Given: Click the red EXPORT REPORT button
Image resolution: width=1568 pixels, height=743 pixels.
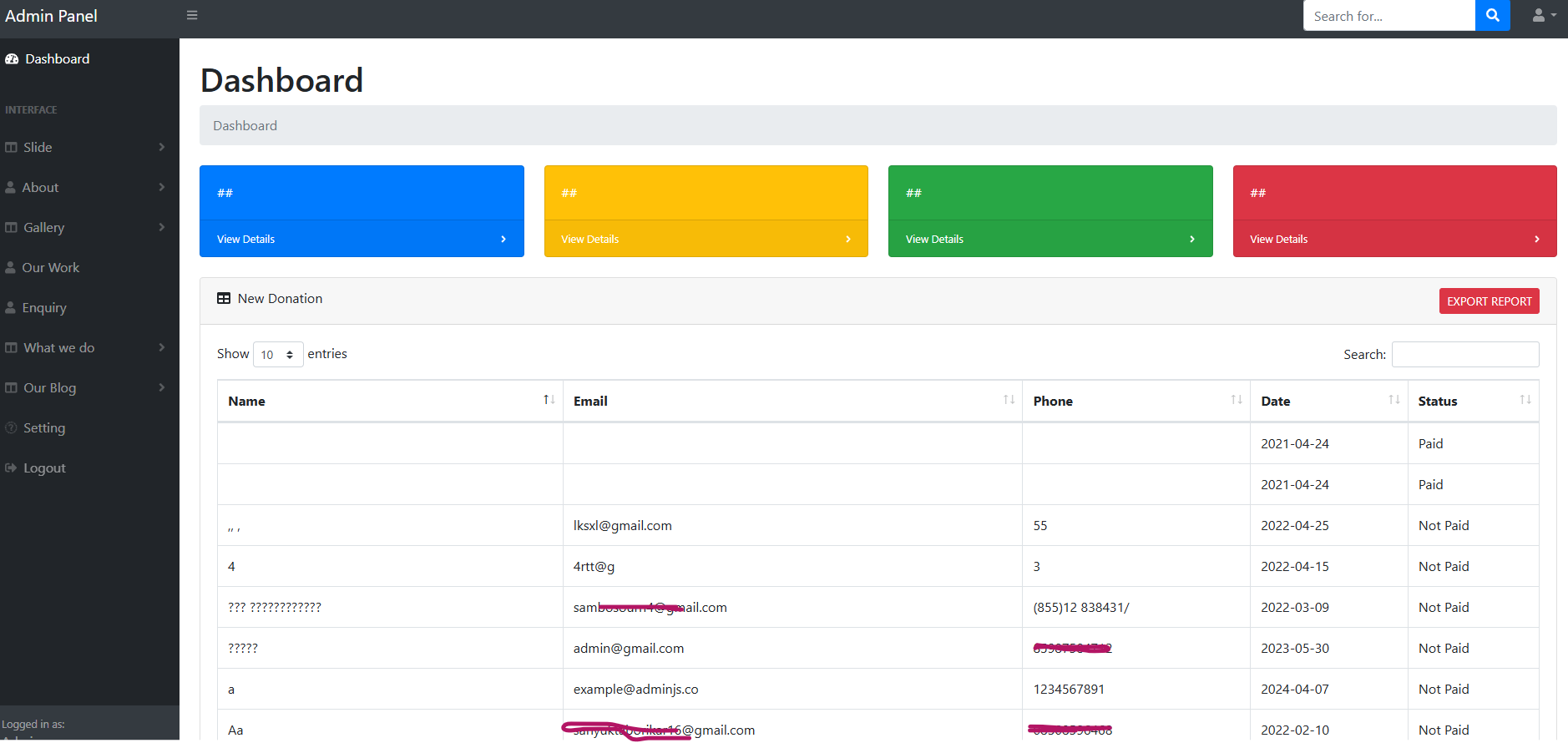Looking at the screenshot, I should click(x=1489, y=301).
